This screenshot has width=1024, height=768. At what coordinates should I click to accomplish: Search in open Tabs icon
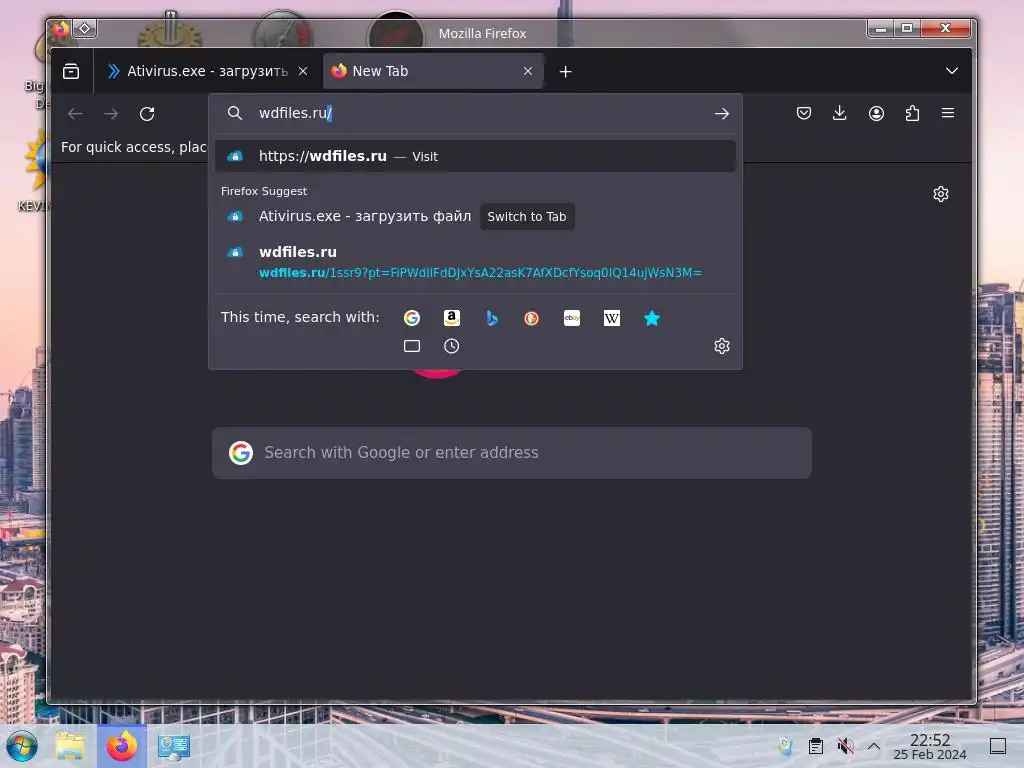coord(411,346)
